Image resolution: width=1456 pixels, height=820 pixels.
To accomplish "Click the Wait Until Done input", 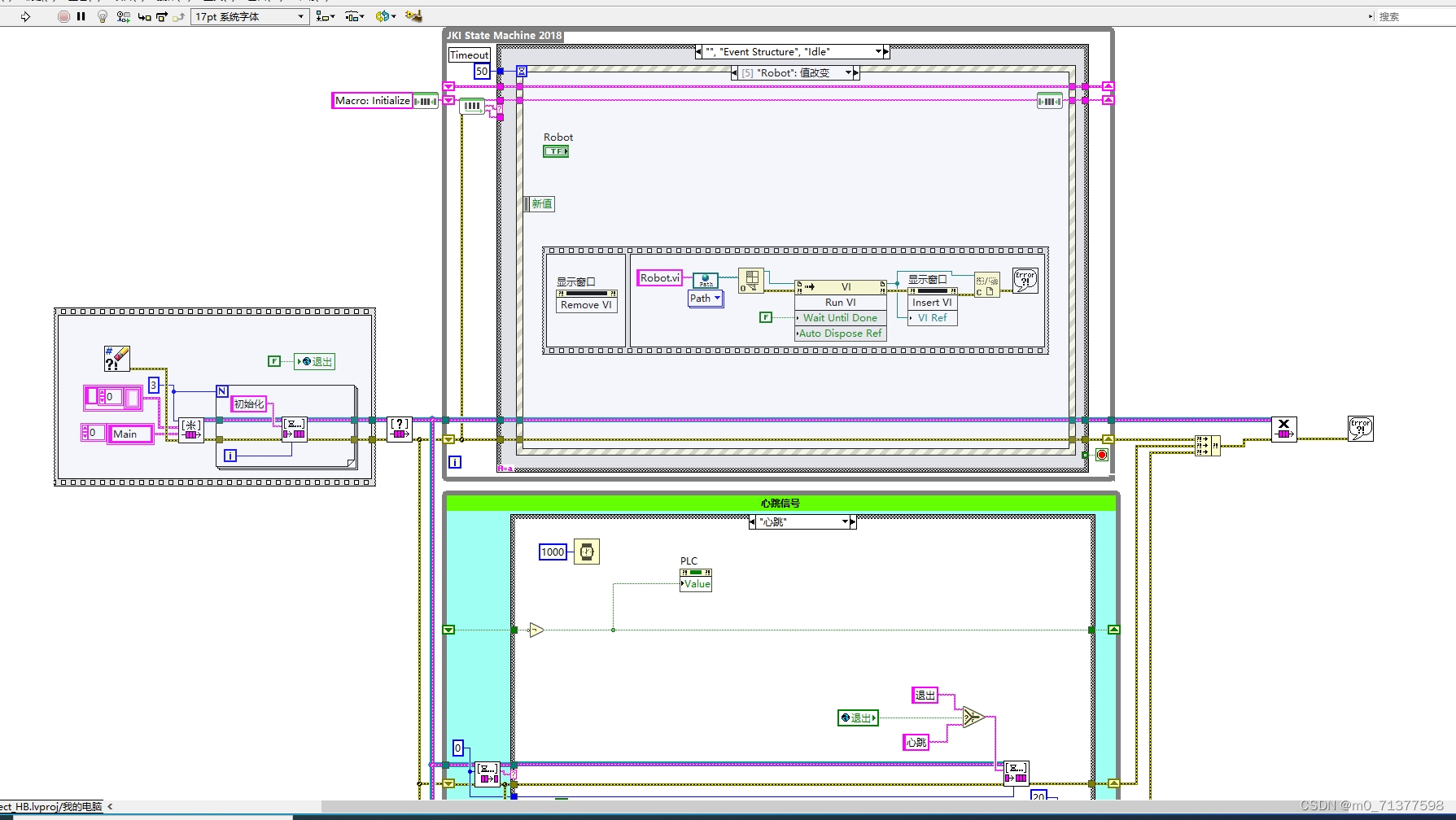I will click(840, 318).
